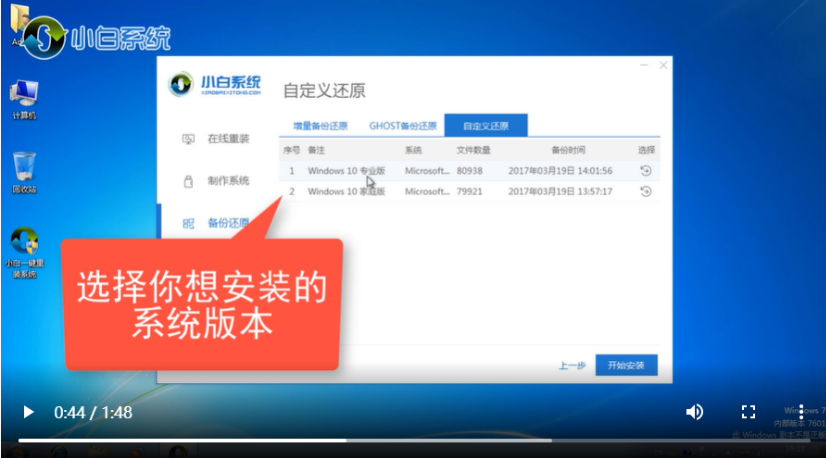The image size is (826, 458).
Task: Open the 回收站 recycle bin icon
Action: [x=24, y=170]
